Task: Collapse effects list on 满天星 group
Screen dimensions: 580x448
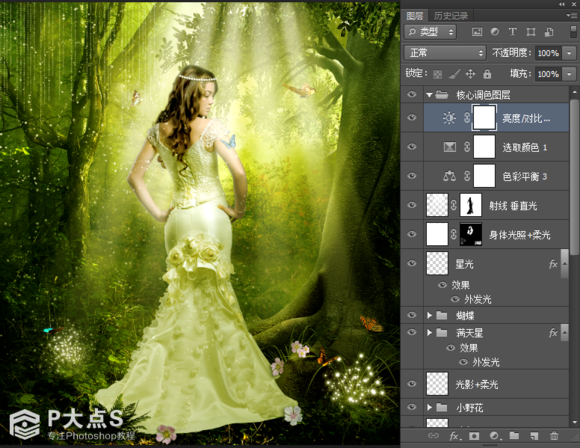Action: [x=564, y=333]
